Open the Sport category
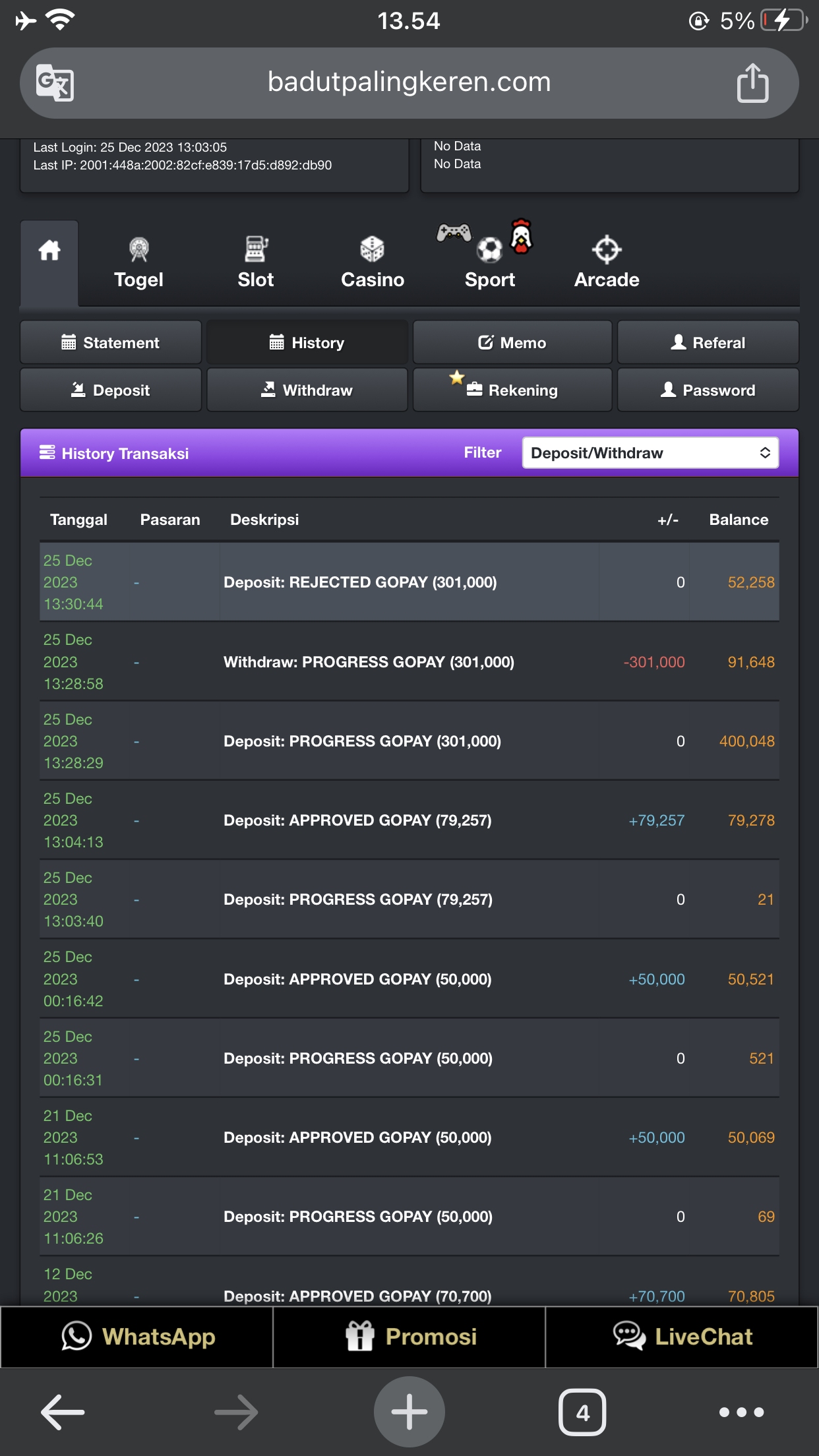This screenshot has width=819, height=1456. point(489,264)
